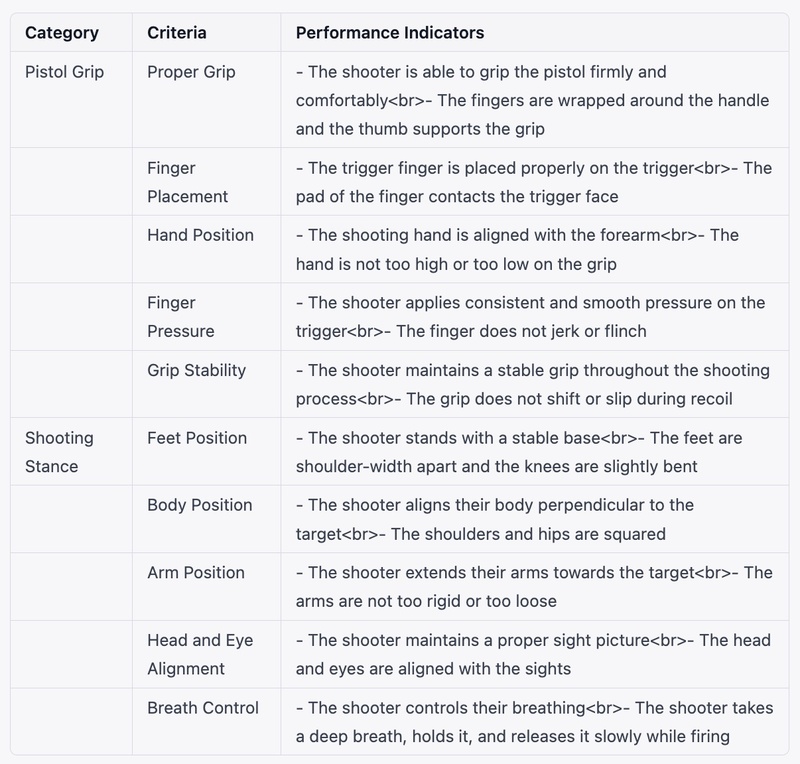
Task: Click the indicators text about trigger finger placement
Action: coord(534,182)
